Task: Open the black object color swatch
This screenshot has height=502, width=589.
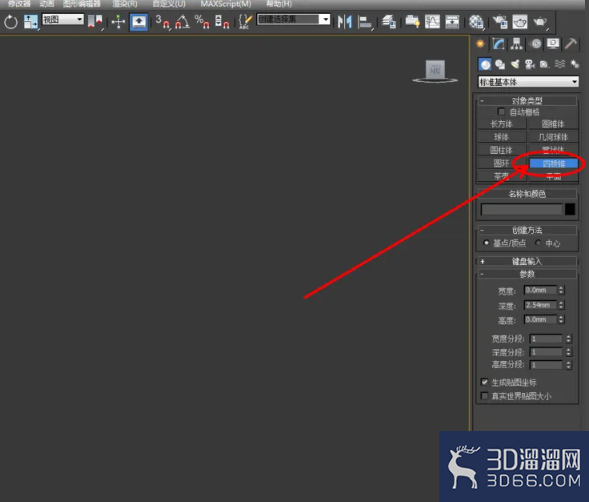Action: tap(570, 209)
